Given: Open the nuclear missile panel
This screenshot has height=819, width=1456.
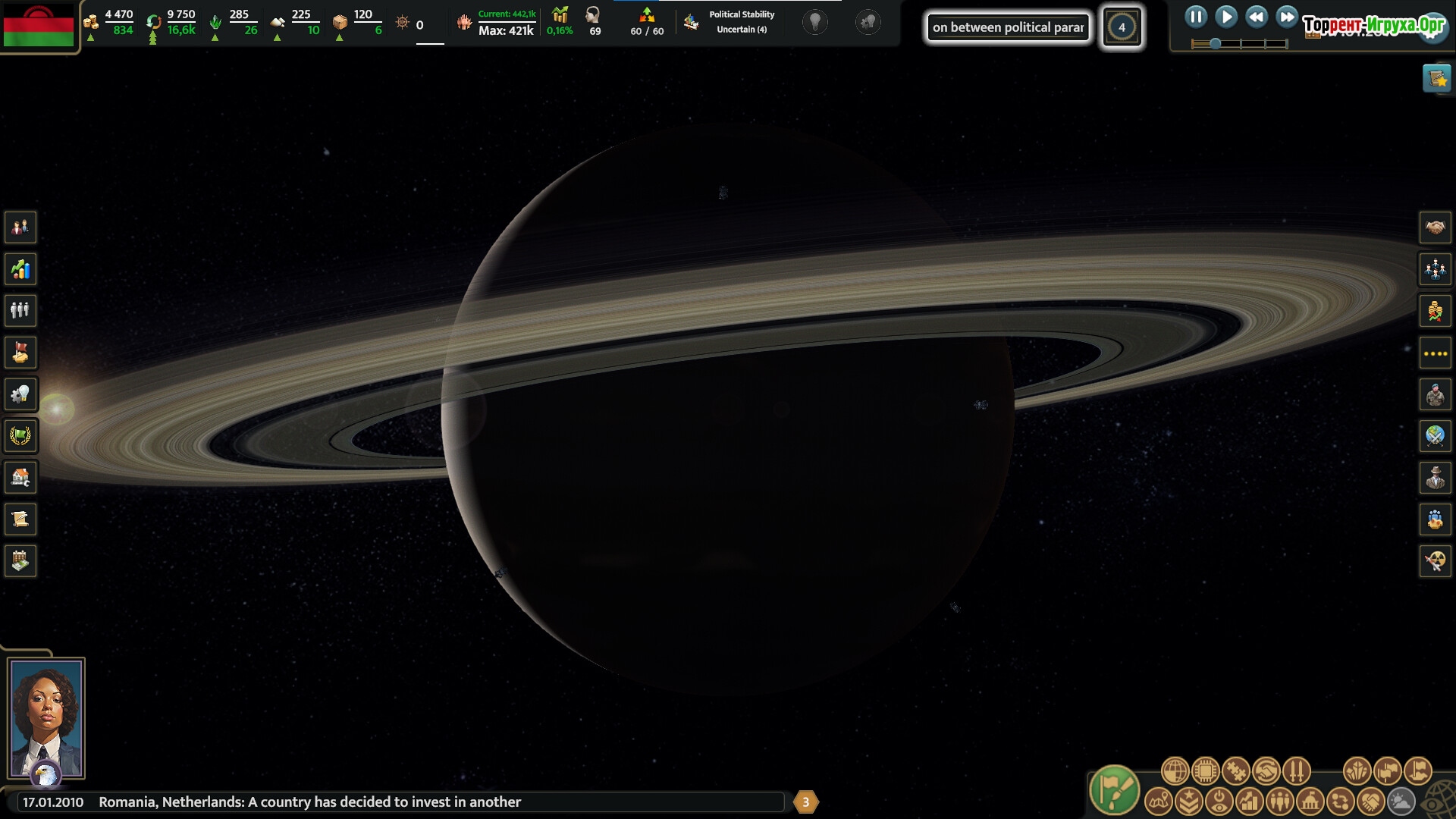Looking at the screenshot, I should (1435, 561).
